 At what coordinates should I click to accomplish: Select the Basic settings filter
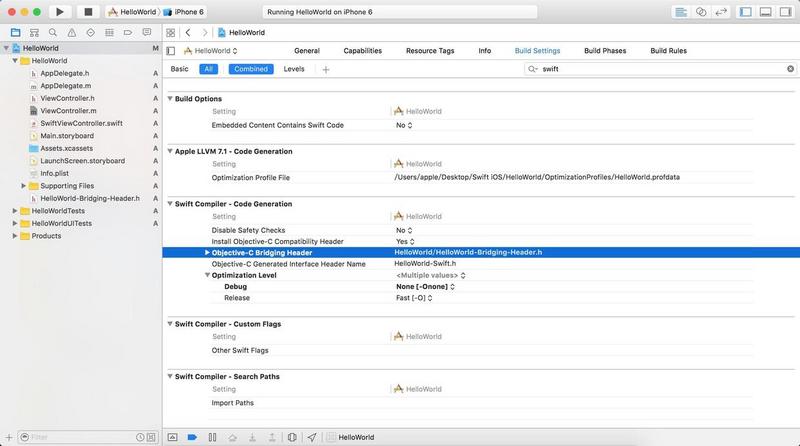179,69
